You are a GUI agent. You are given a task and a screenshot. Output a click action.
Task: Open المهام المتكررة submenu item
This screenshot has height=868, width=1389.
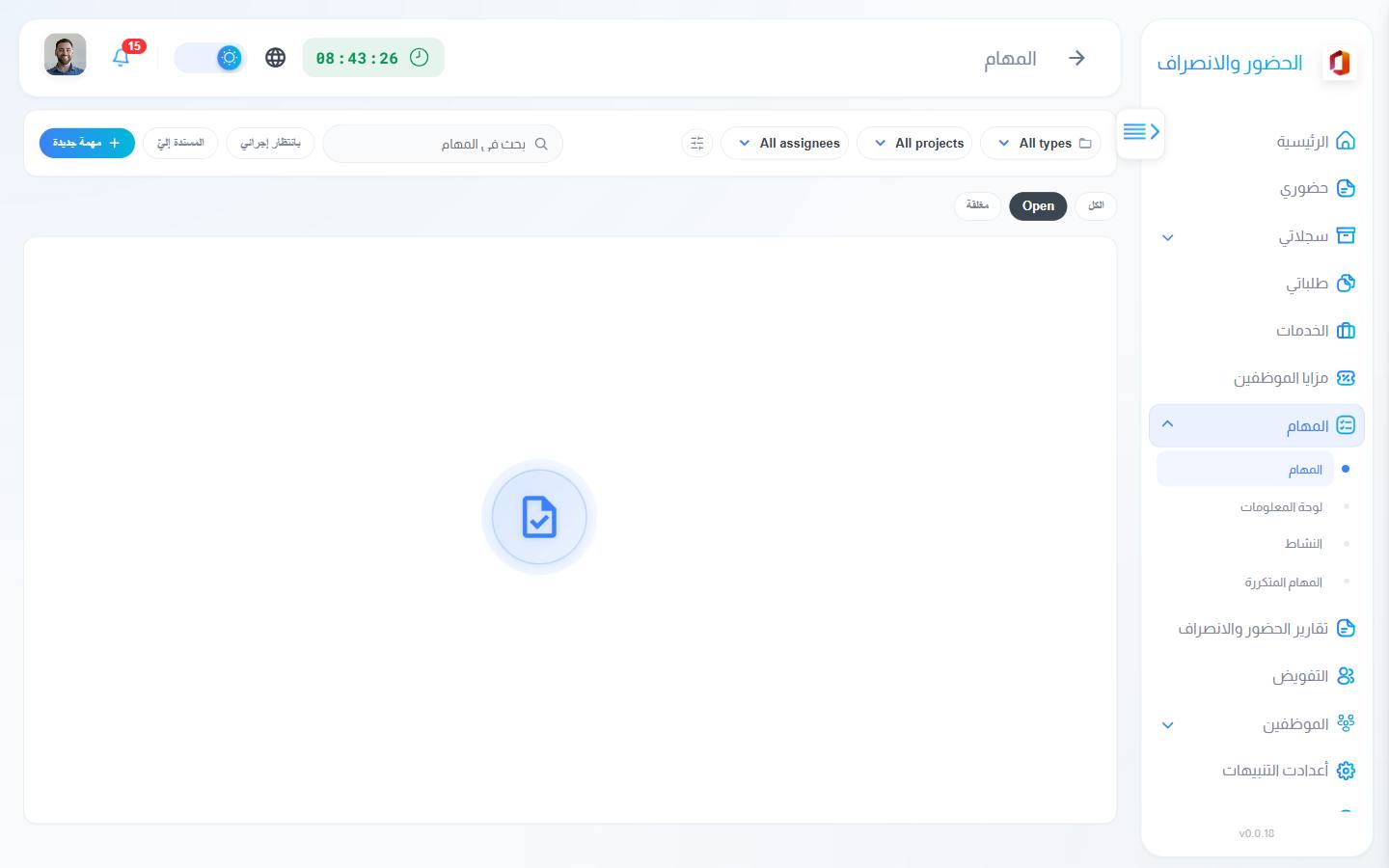(1283, 583)
